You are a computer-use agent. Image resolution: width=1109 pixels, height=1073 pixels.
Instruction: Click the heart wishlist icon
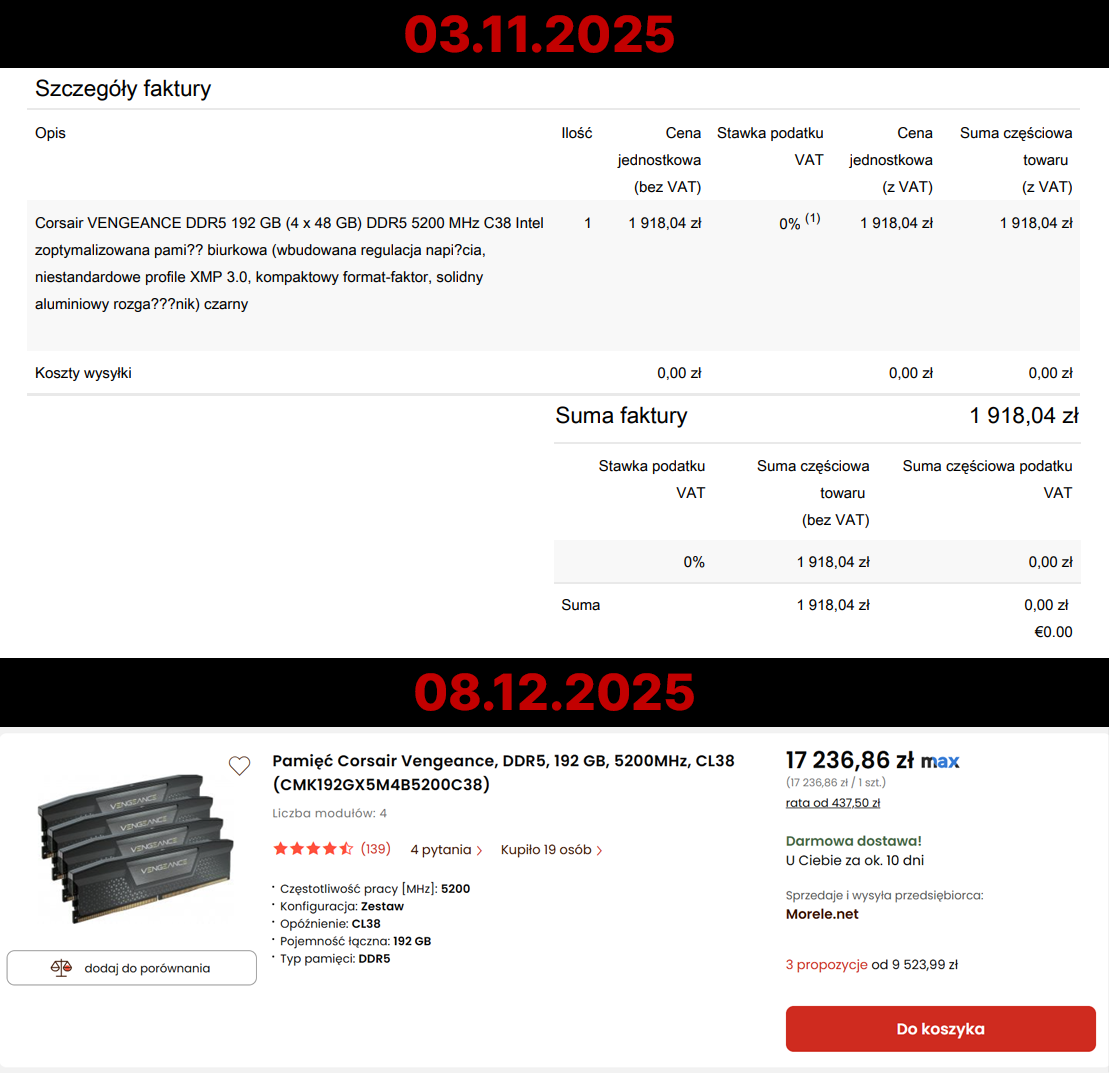(239, 766)
